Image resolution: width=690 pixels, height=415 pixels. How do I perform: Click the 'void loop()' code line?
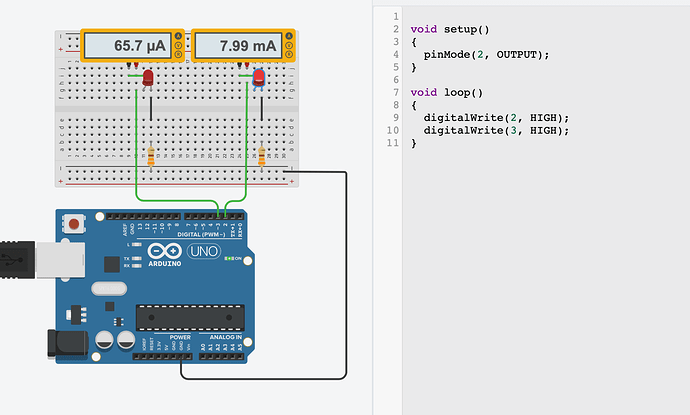click(447, 92)
